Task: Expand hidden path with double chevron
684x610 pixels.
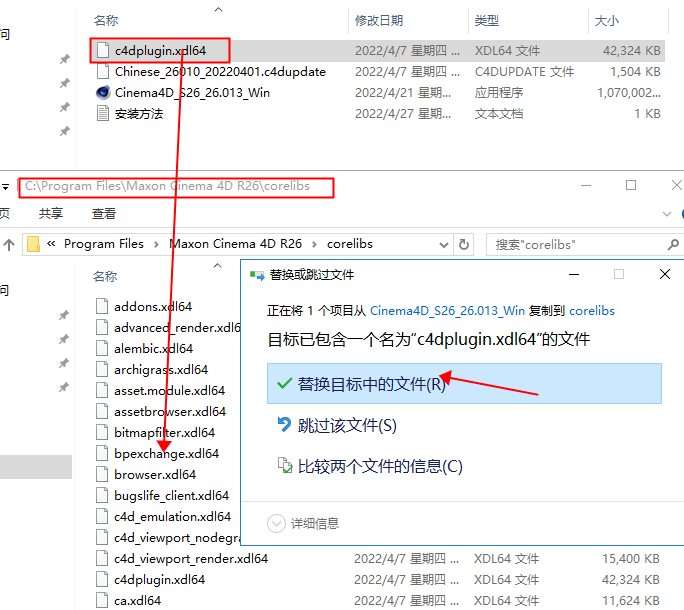Action: click(x=51, y=243)
